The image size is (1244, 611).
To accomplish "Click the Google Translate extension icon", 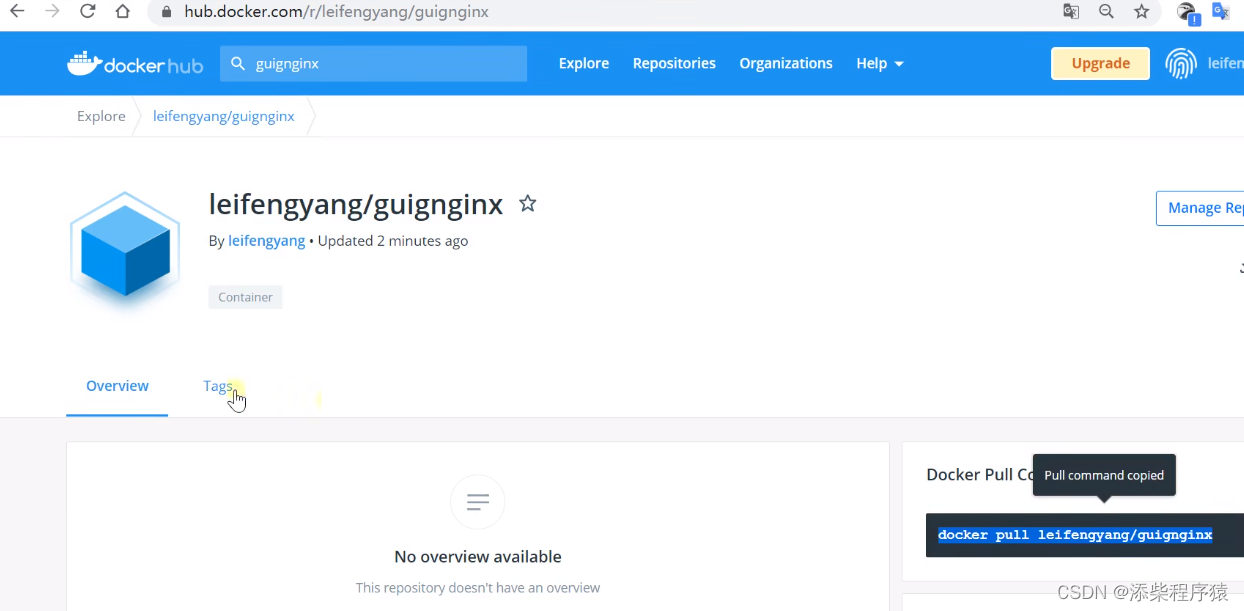I will (1221, 11).
